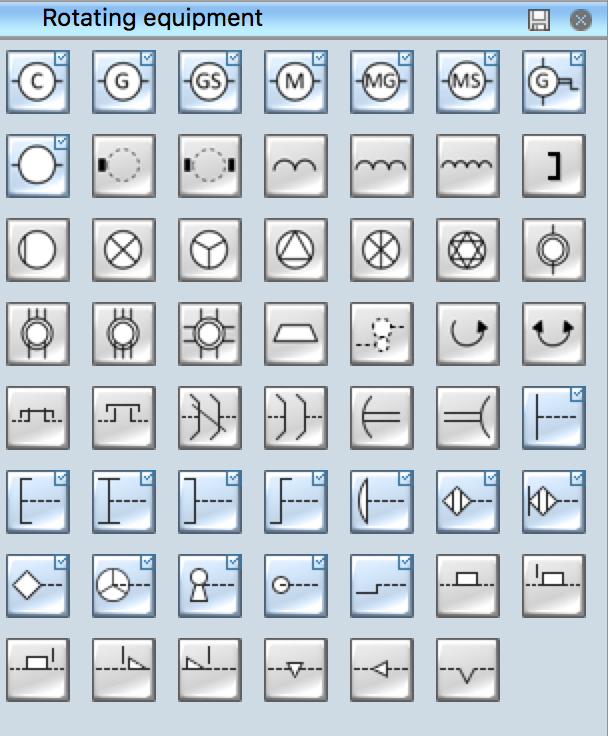Choose the motor symbol labeled M
Viewport: 608px width, 736px height.
(x=296, y=82)
